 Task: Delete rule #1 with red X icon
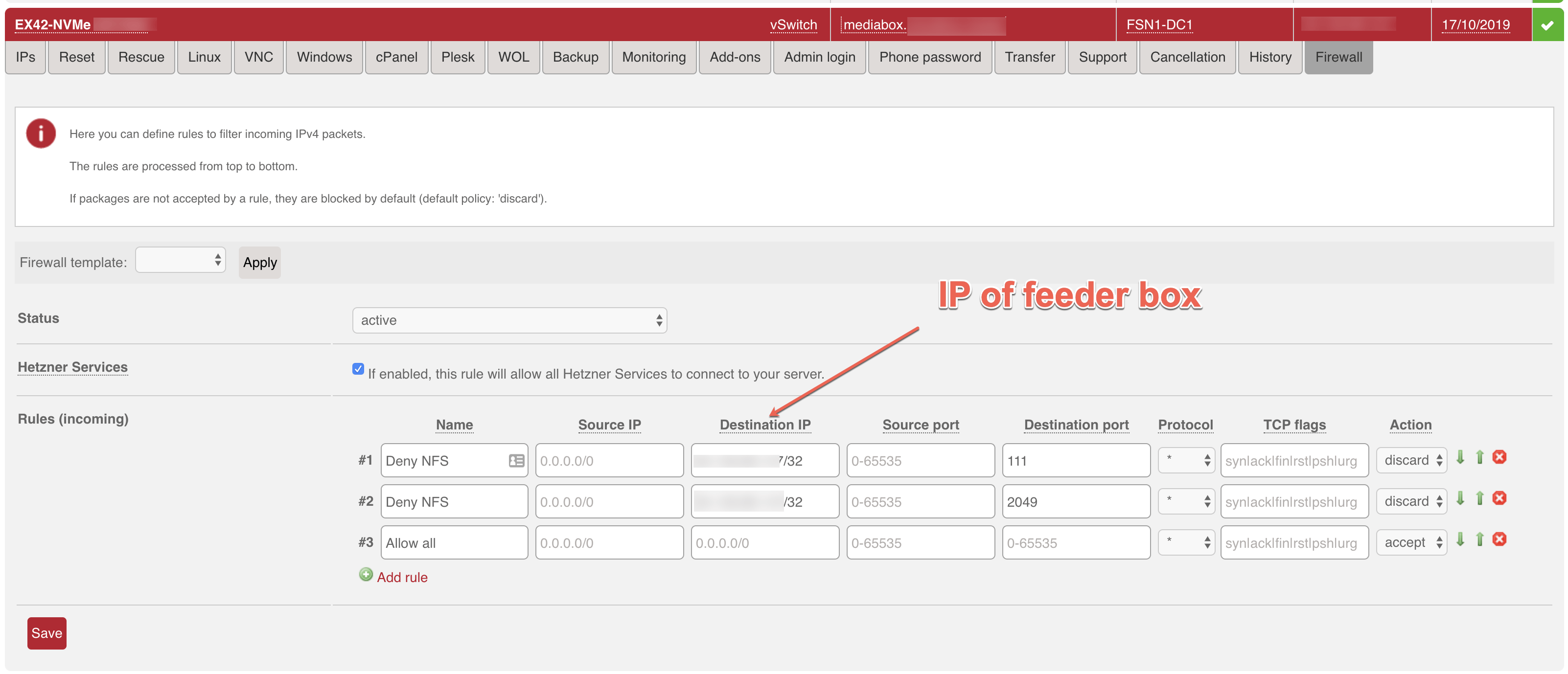tap(1499, 458)
